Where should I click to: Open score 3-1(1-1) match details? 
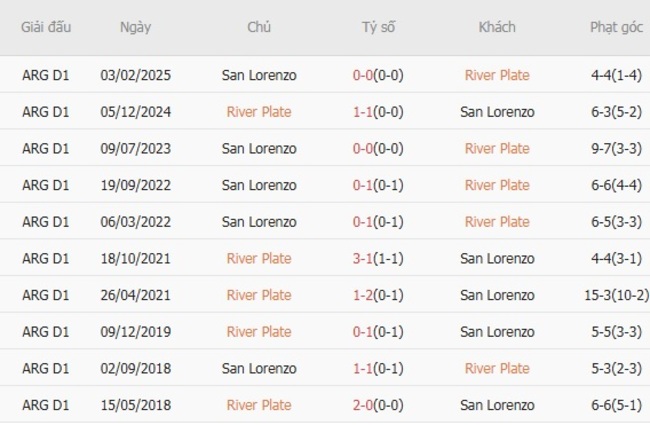(x=378, y=258)
